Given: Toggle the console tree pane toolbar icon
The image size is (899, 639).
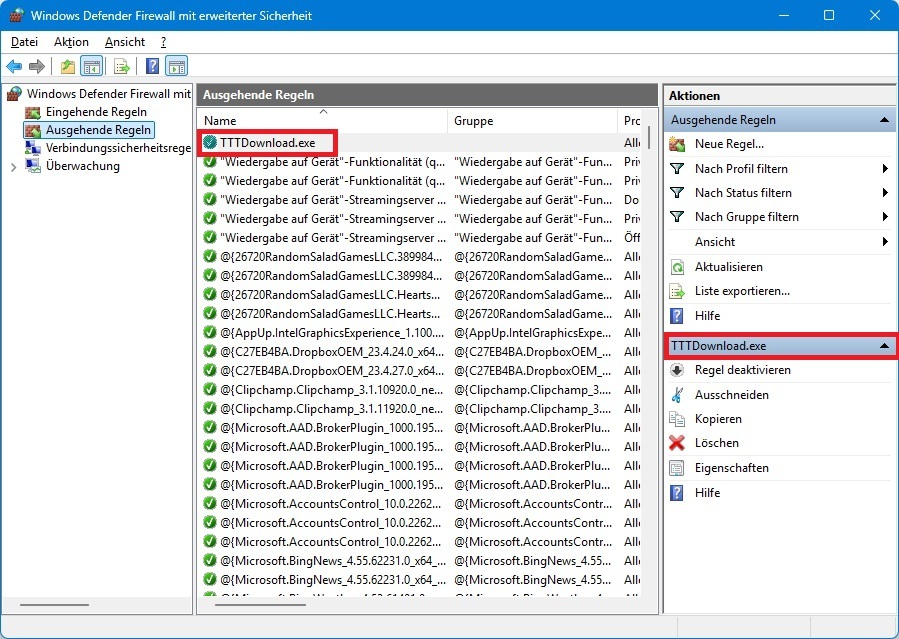Looking at the screenshot, I should [92, 66].
